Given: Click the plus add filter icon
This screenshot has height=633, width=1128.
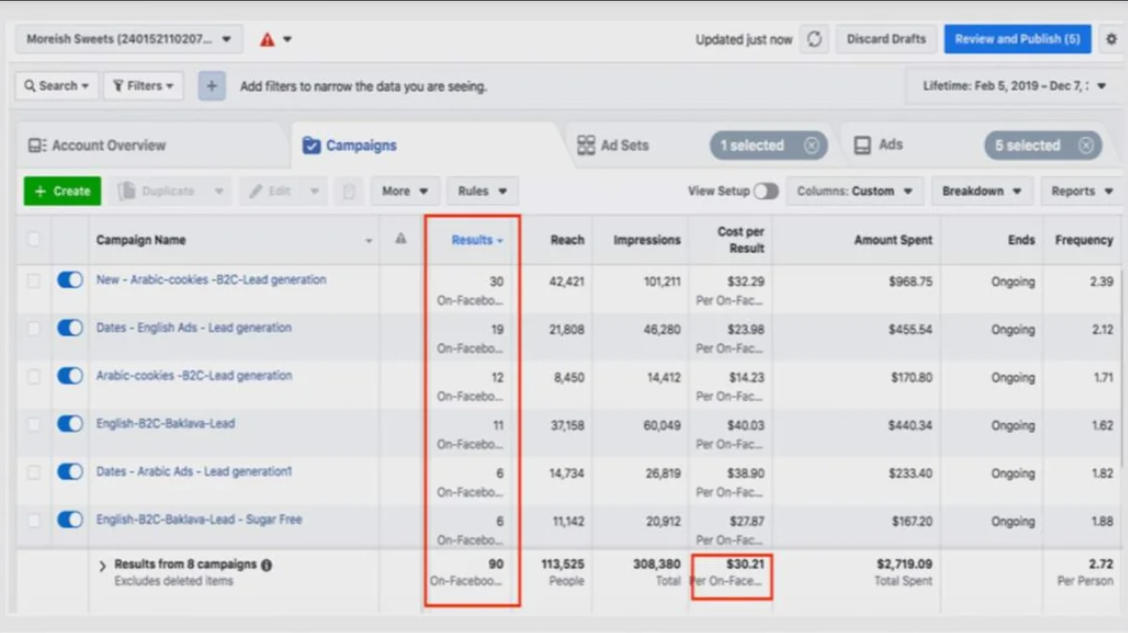Looking at the screenshot, I should click(211, 86).
